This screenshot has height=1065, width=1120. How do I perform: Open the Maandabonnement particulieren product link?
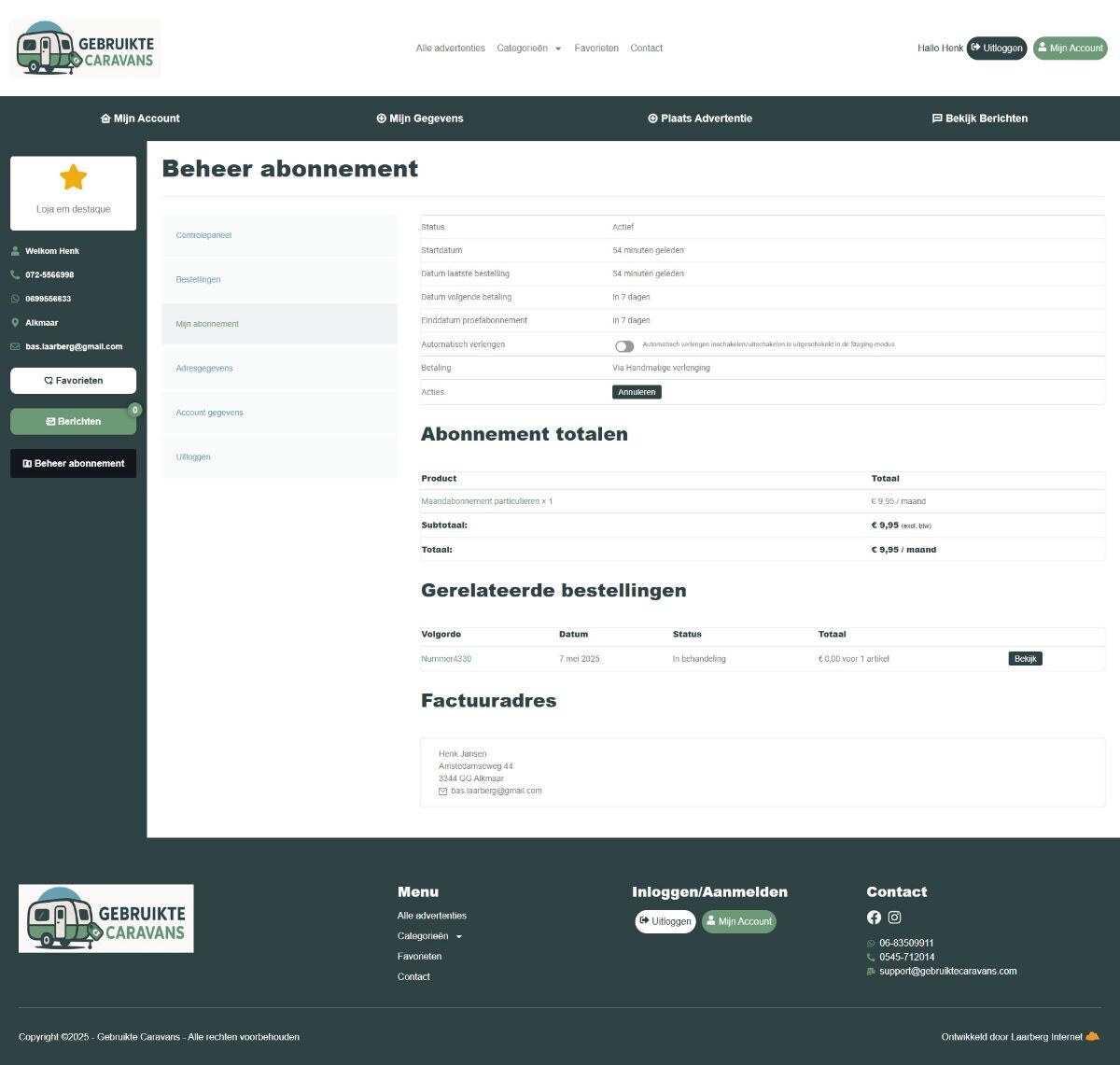(x=480, y=502)
